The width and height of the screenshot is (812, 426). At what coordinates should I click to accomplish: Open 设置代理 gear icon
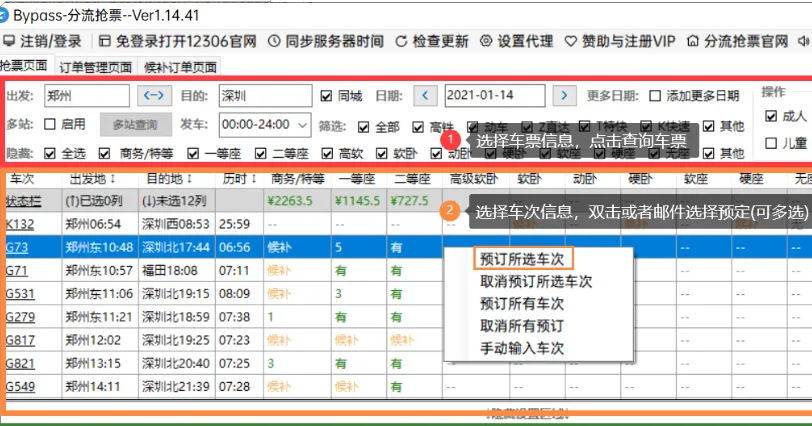tap(486, 41)
